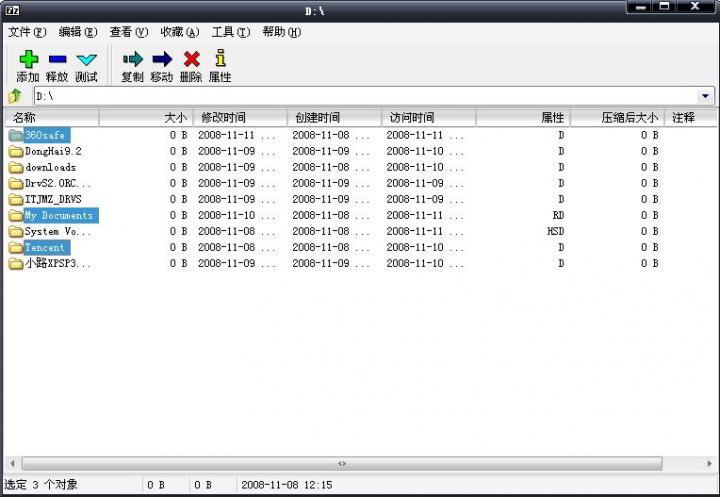Expand the address bar path dropdown
Image resolution: width=720 pixels, height=497 pixels.
pyautogui.click(x=706, y=96)
